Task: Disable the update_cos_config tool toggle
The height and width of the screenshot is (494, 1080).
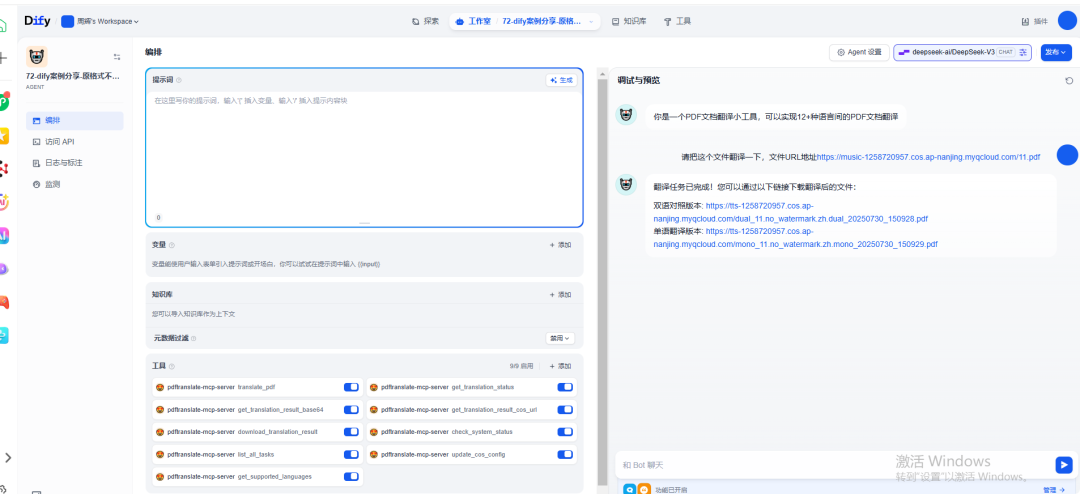Action: [565, 455]
